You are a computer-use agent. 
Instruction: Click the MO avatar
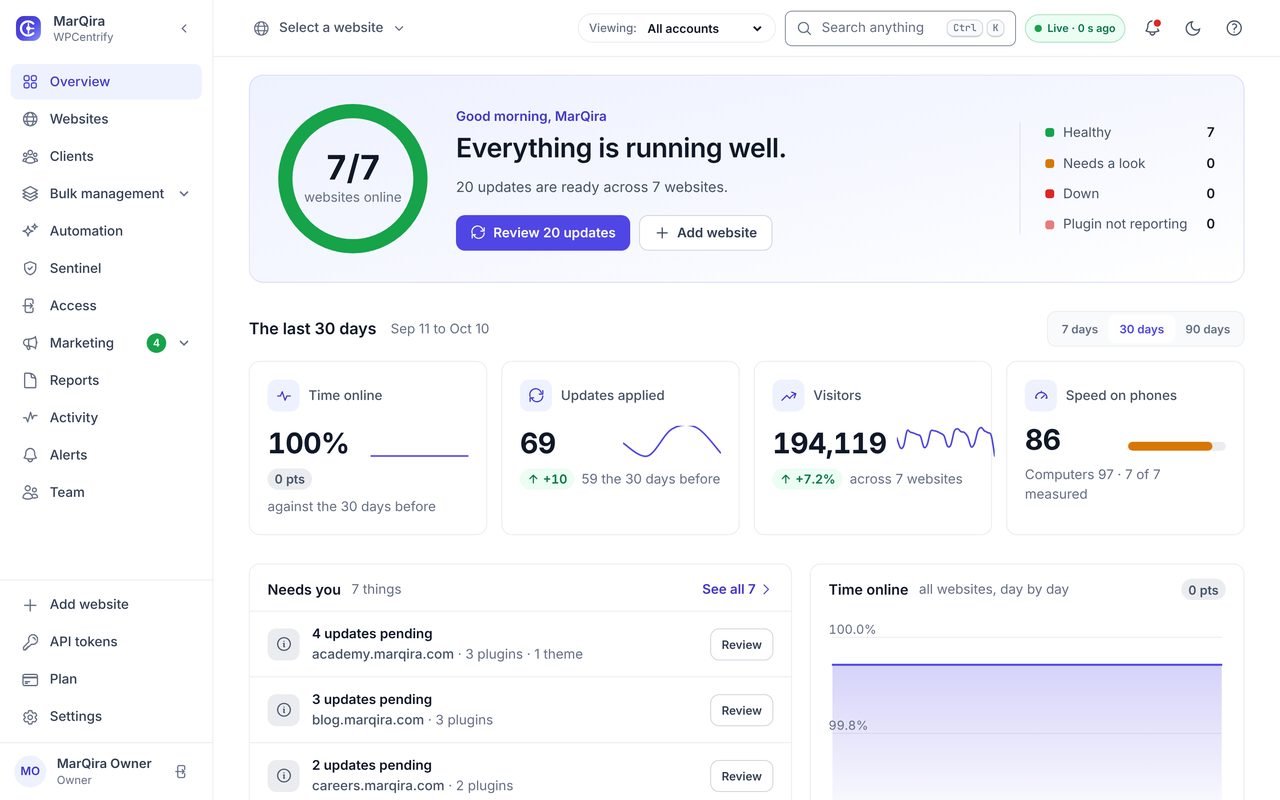(x=30, y=771)
